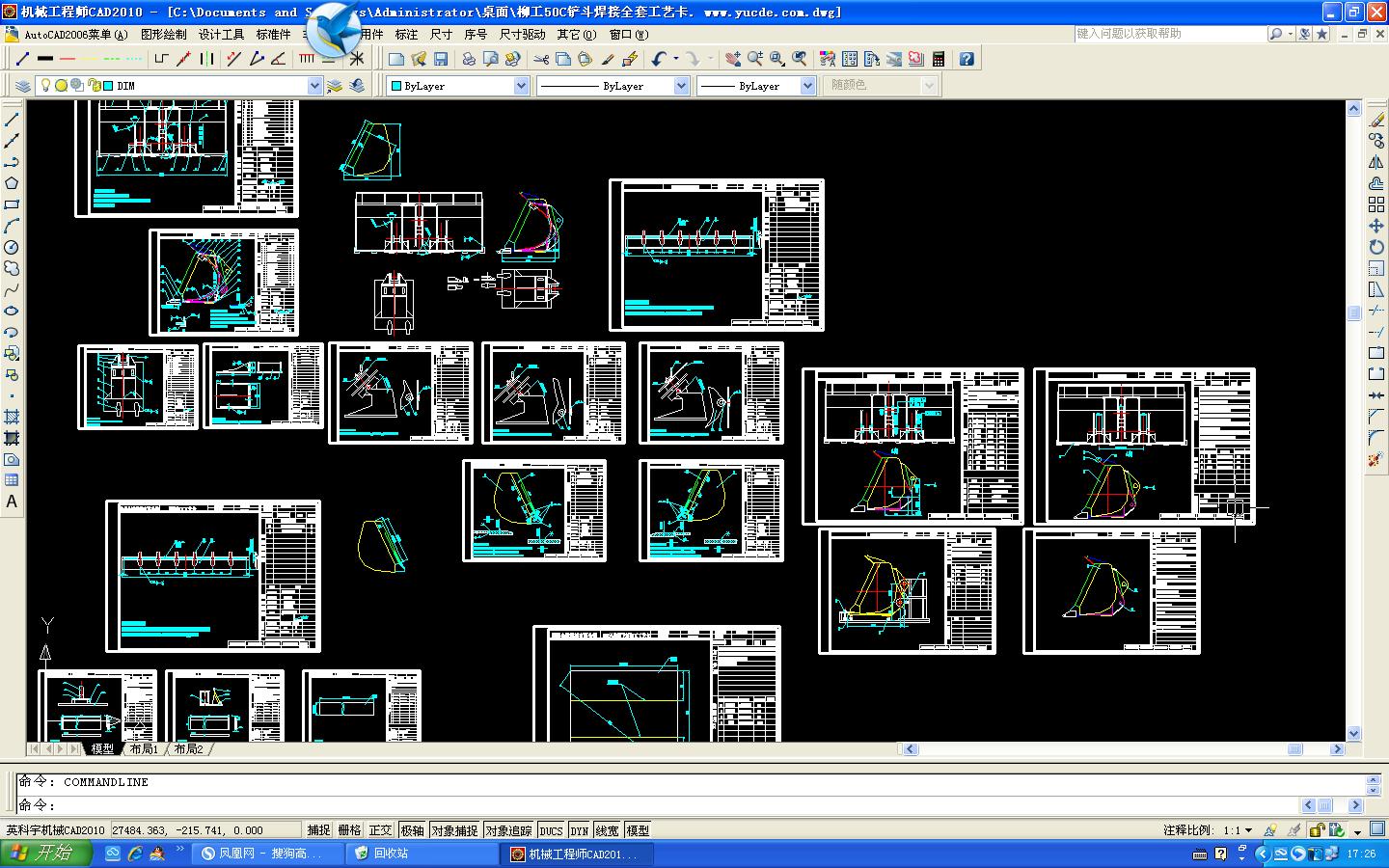Click the coordinates readout in status bar
This screenshot has height=868, width=1389.
pyautogui.click(x=205, y=830)
